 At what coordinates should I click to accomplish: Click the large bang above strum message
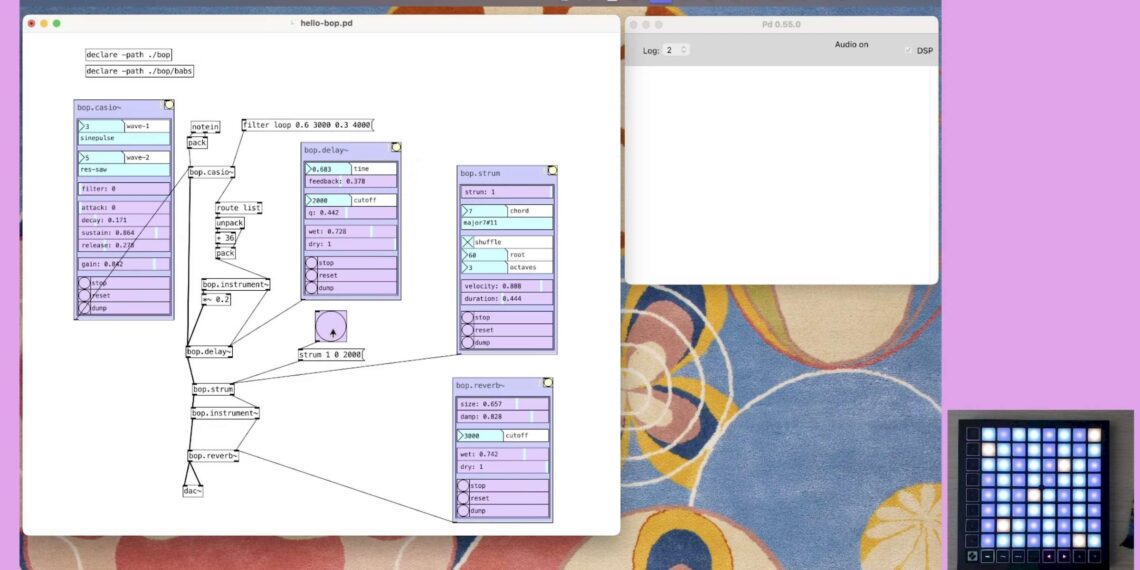click(x=331, y=327)
